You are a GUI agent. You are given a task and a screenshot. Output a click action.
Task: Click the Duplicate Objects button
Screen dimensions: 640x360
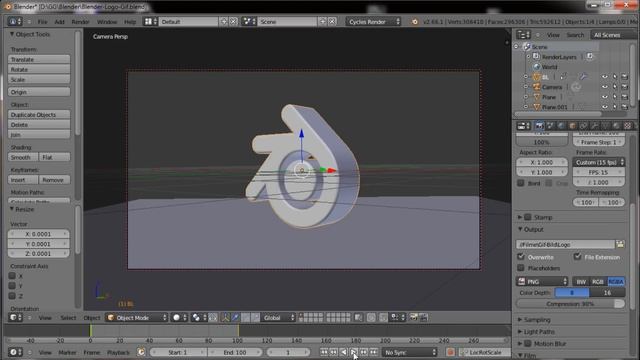click(x=39, y=115)
